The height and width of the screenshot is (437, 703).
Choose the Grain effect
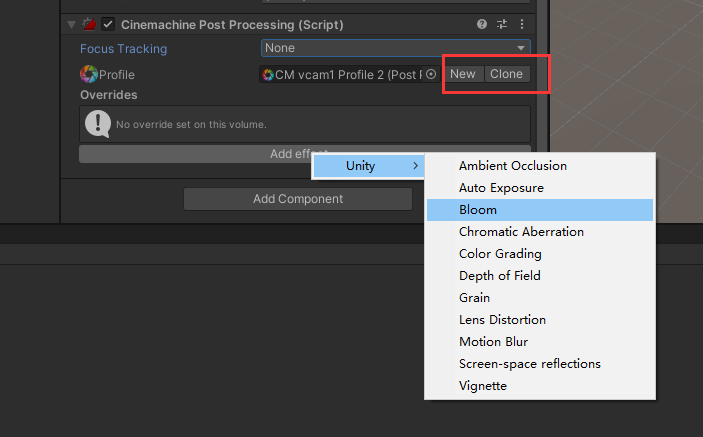pyautogui.click(x=540, y=298)
